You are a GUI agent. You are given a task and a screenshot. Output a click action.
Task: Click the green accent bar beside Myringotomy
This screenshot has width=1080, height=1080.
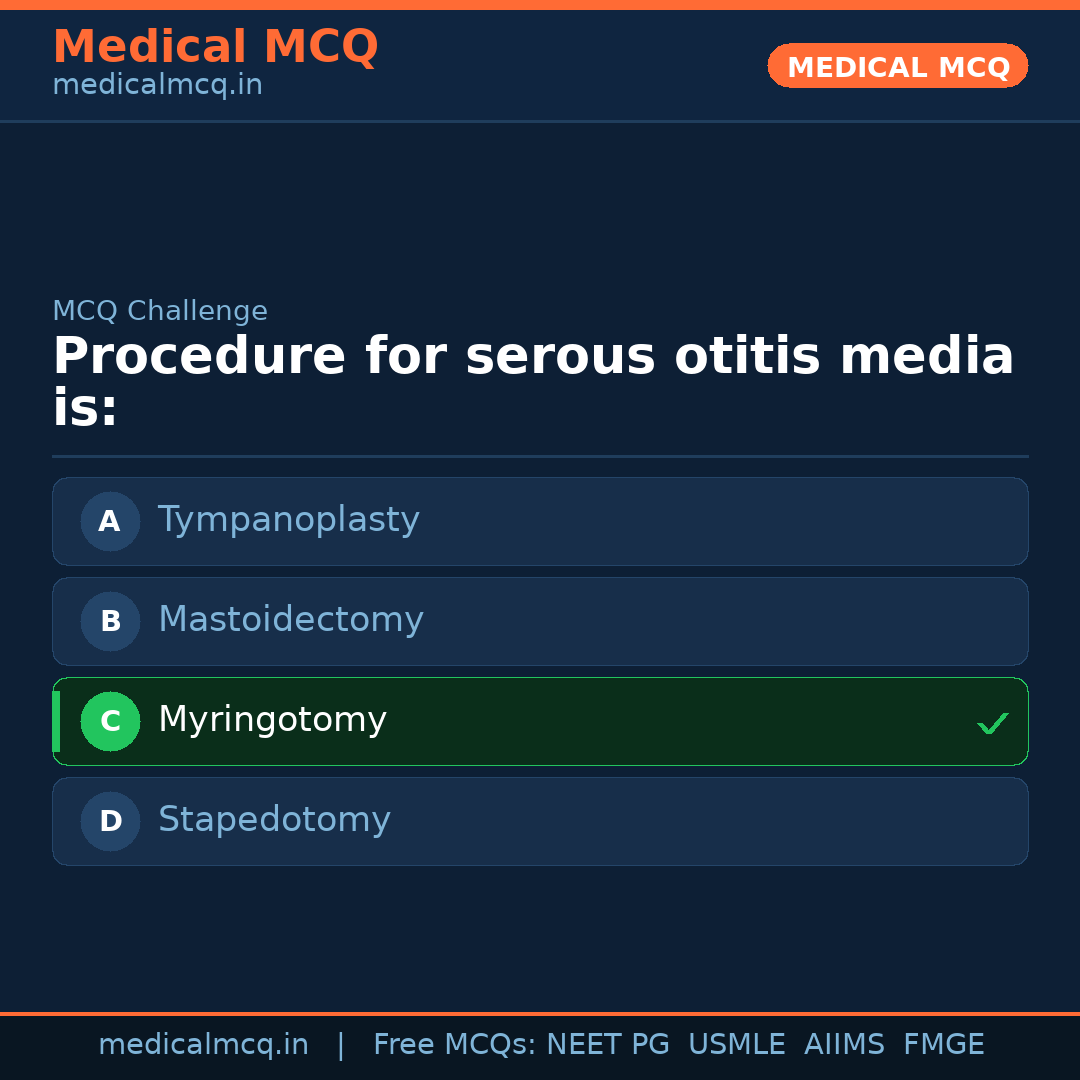55,721
